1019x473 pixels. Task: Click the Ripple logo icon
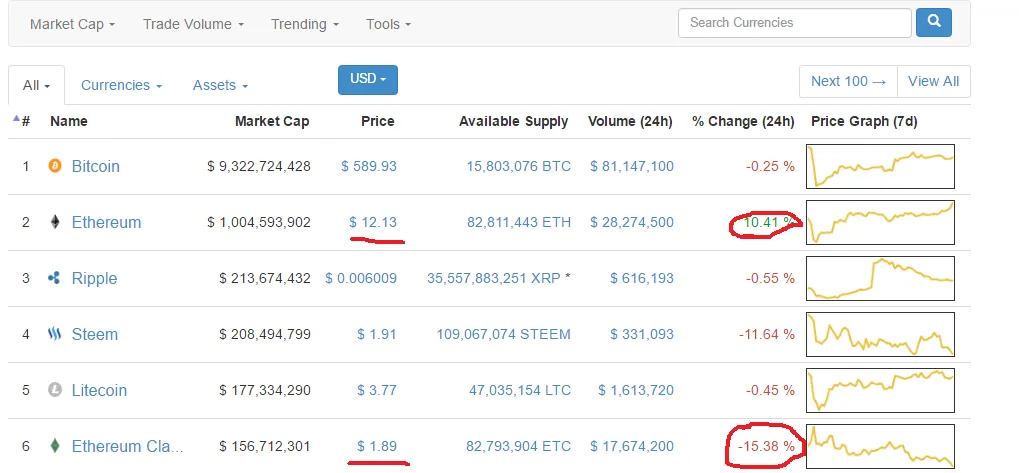click(55, 278)
